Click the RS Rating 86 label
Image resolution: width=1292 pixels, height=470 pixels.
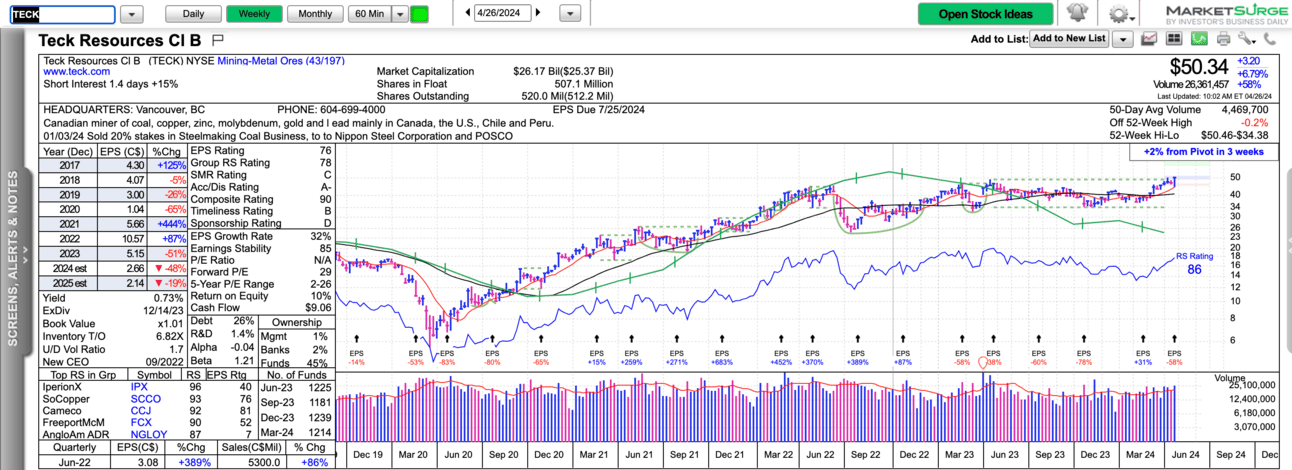pyautogui.click(x=1194, y=263)
